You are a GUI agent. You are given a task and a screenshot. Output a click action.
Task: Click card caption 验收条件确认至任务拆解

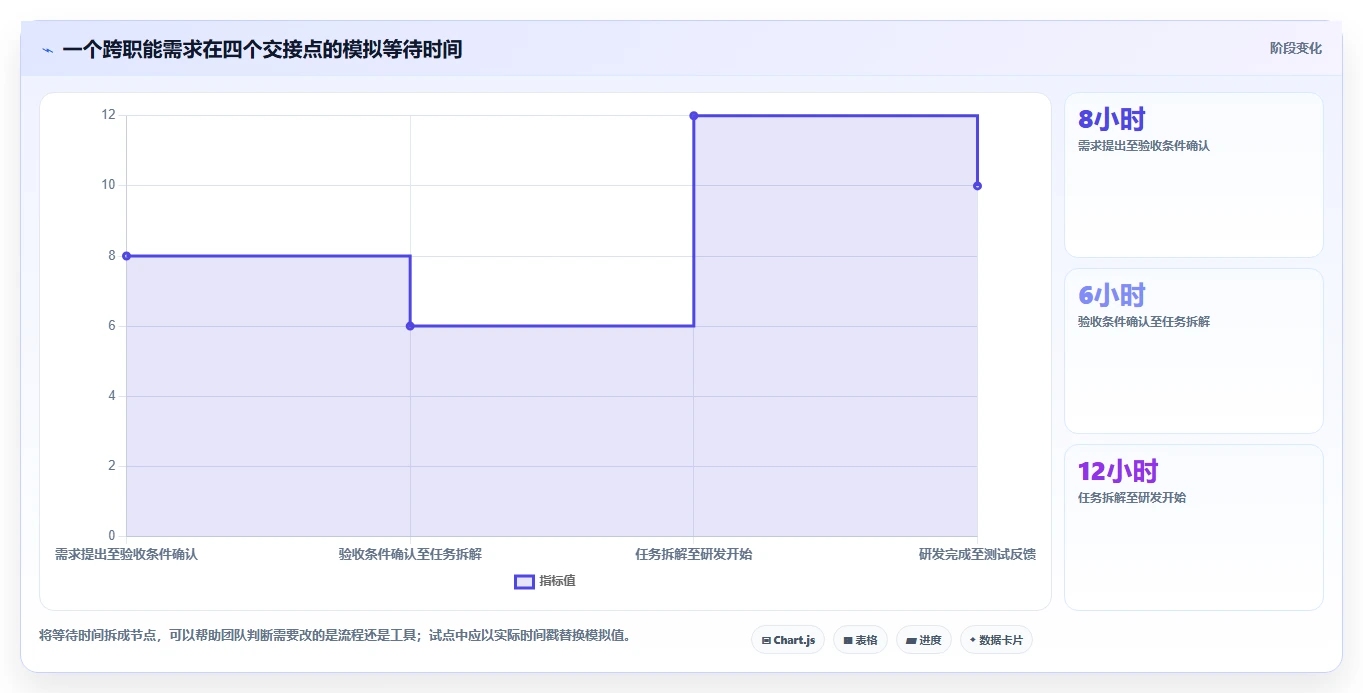[1144, 322]
